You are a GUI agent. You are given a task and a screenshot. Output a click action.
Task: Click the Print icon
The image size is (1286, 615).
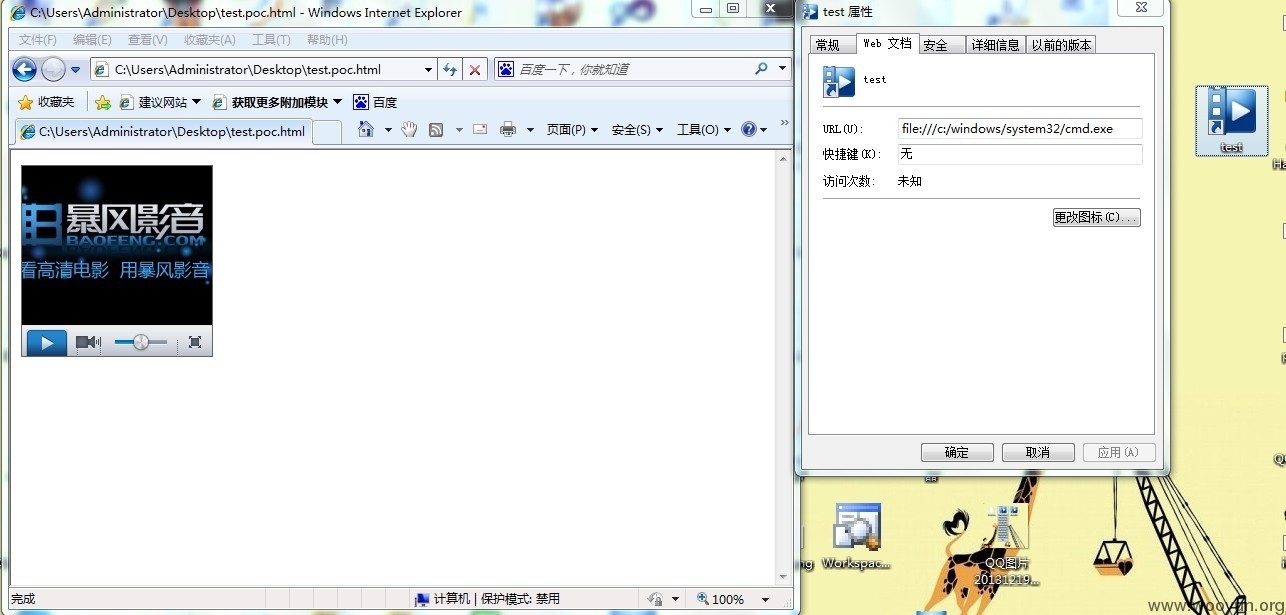tap(508, 129)
